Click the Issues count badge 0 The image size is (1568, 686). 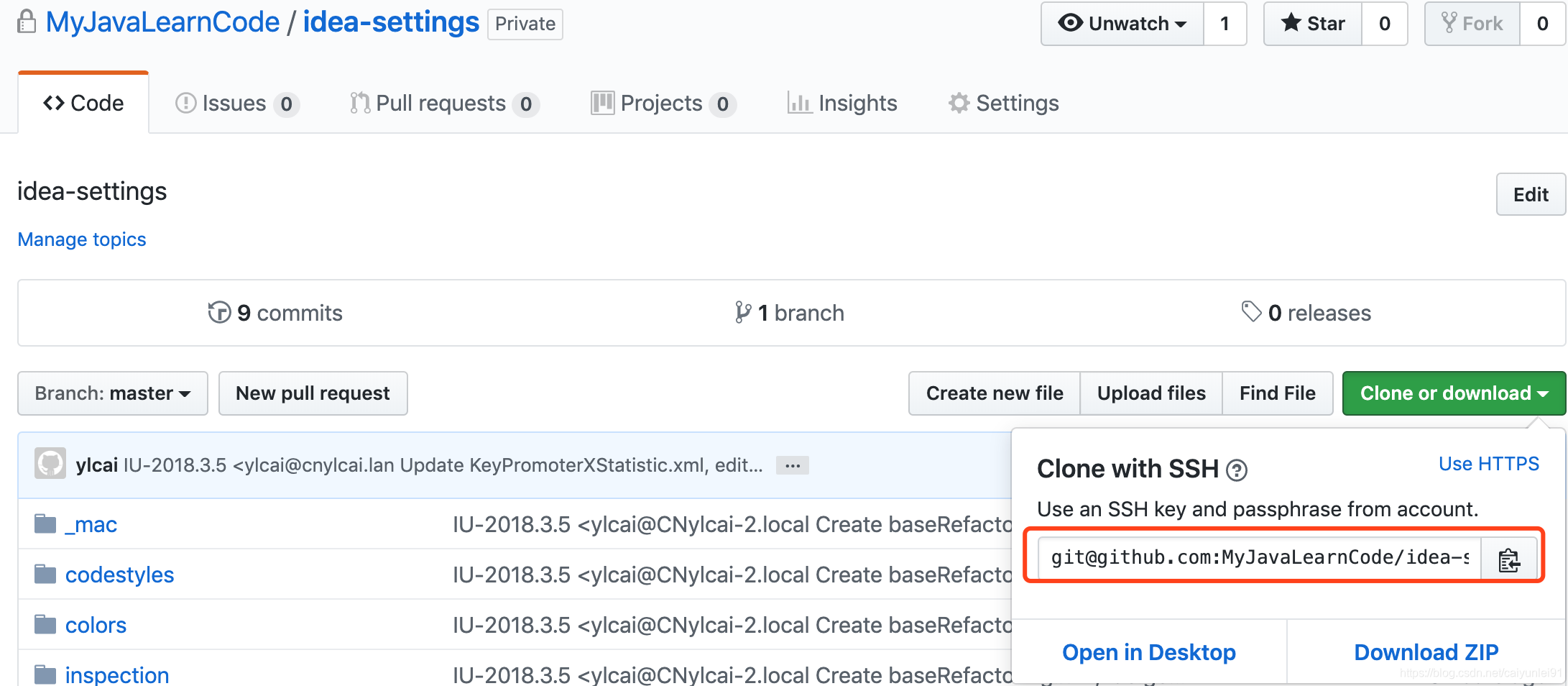(286, 104)
